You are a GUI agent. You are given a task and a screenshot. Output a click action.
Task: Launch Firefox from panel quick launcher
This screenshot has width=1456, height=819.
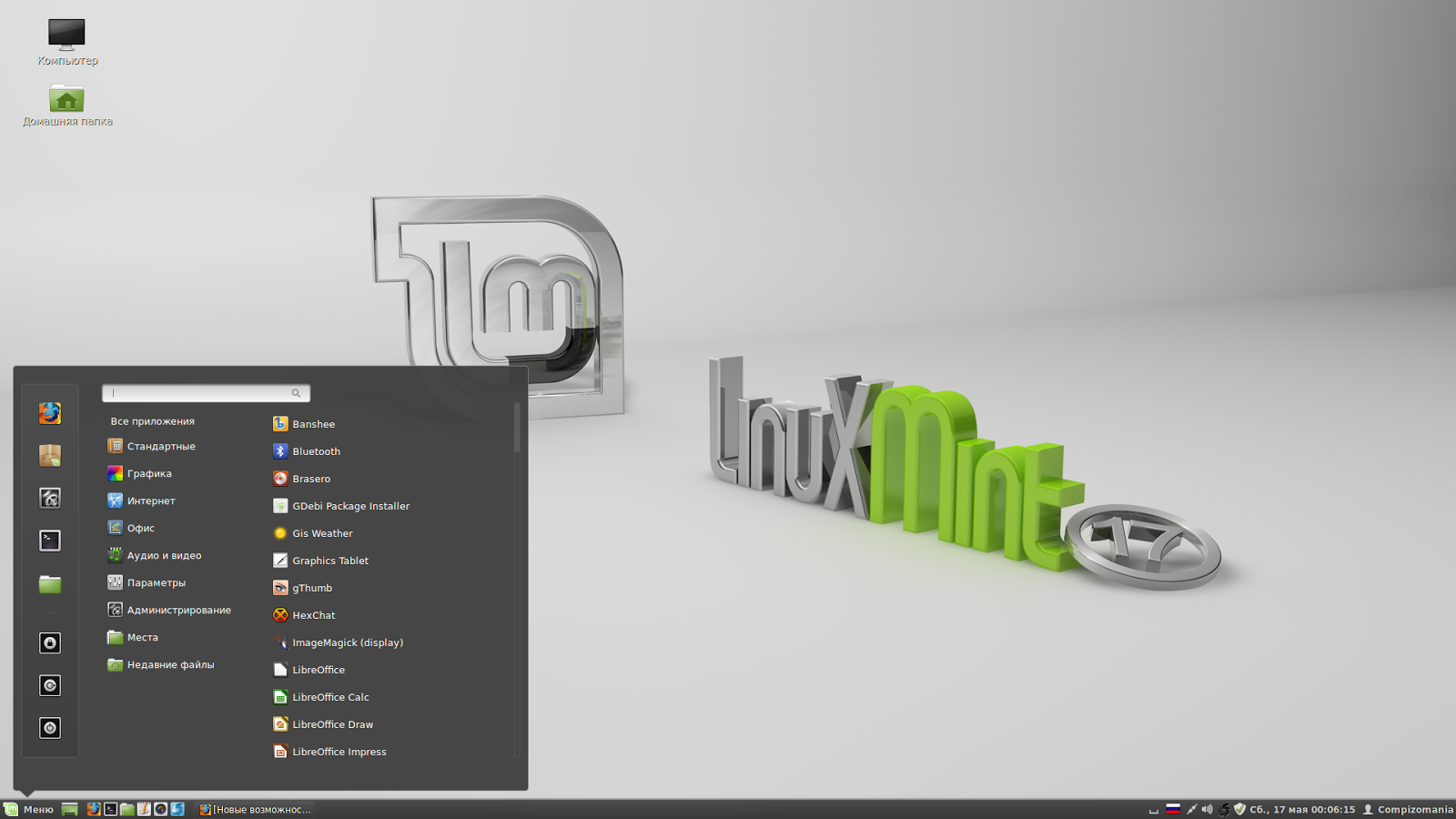pyautogui.click(x=94, y=809)
